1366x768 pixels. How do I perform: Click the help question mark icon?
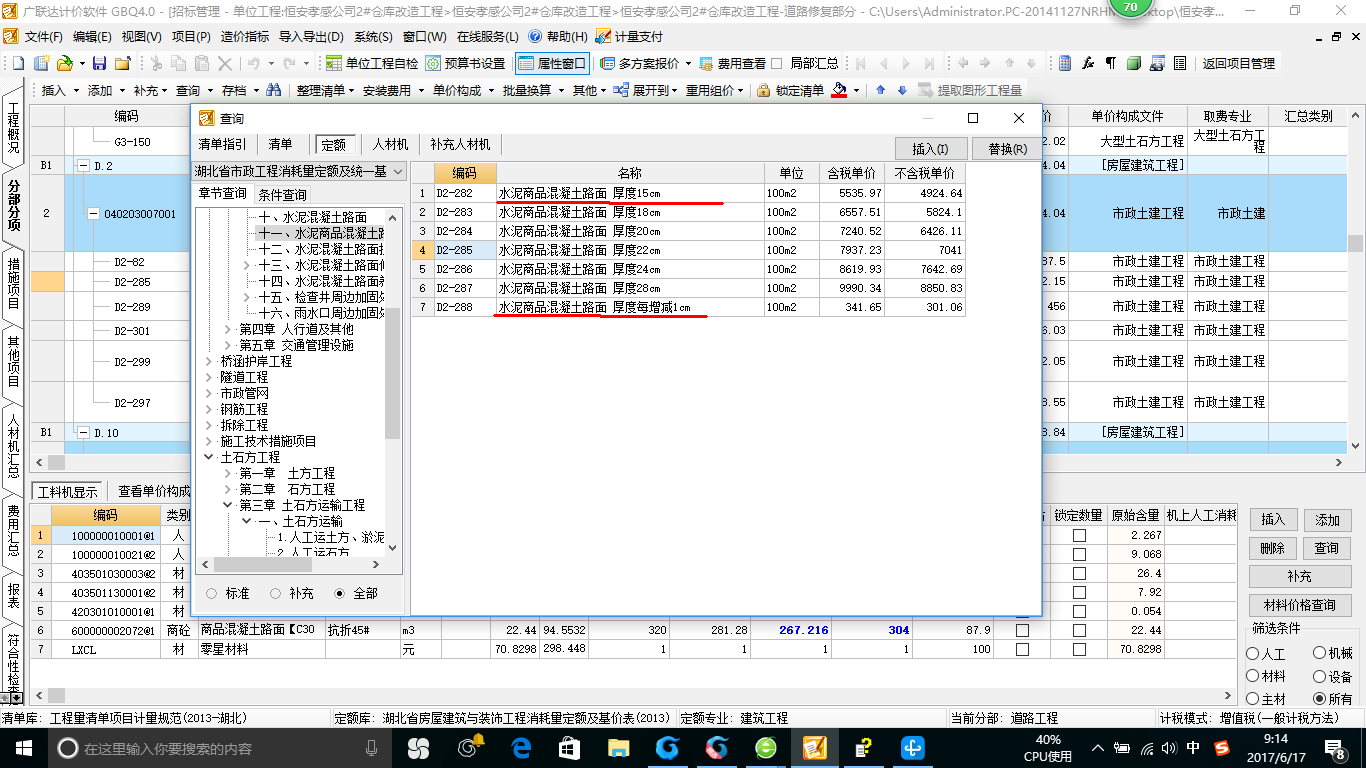tap(534, 36)
